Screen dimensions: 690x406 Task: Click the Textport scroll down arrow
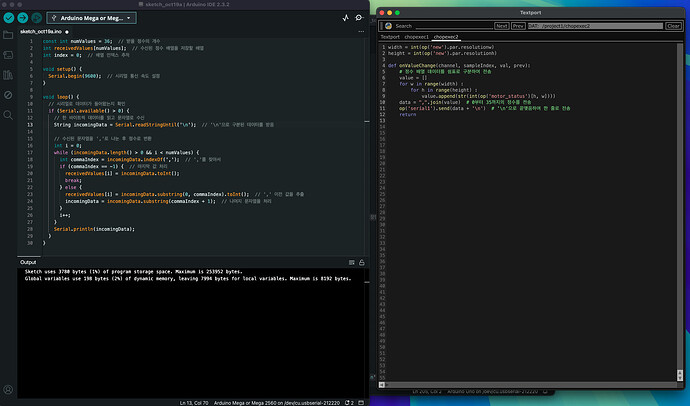coord(680,378)
